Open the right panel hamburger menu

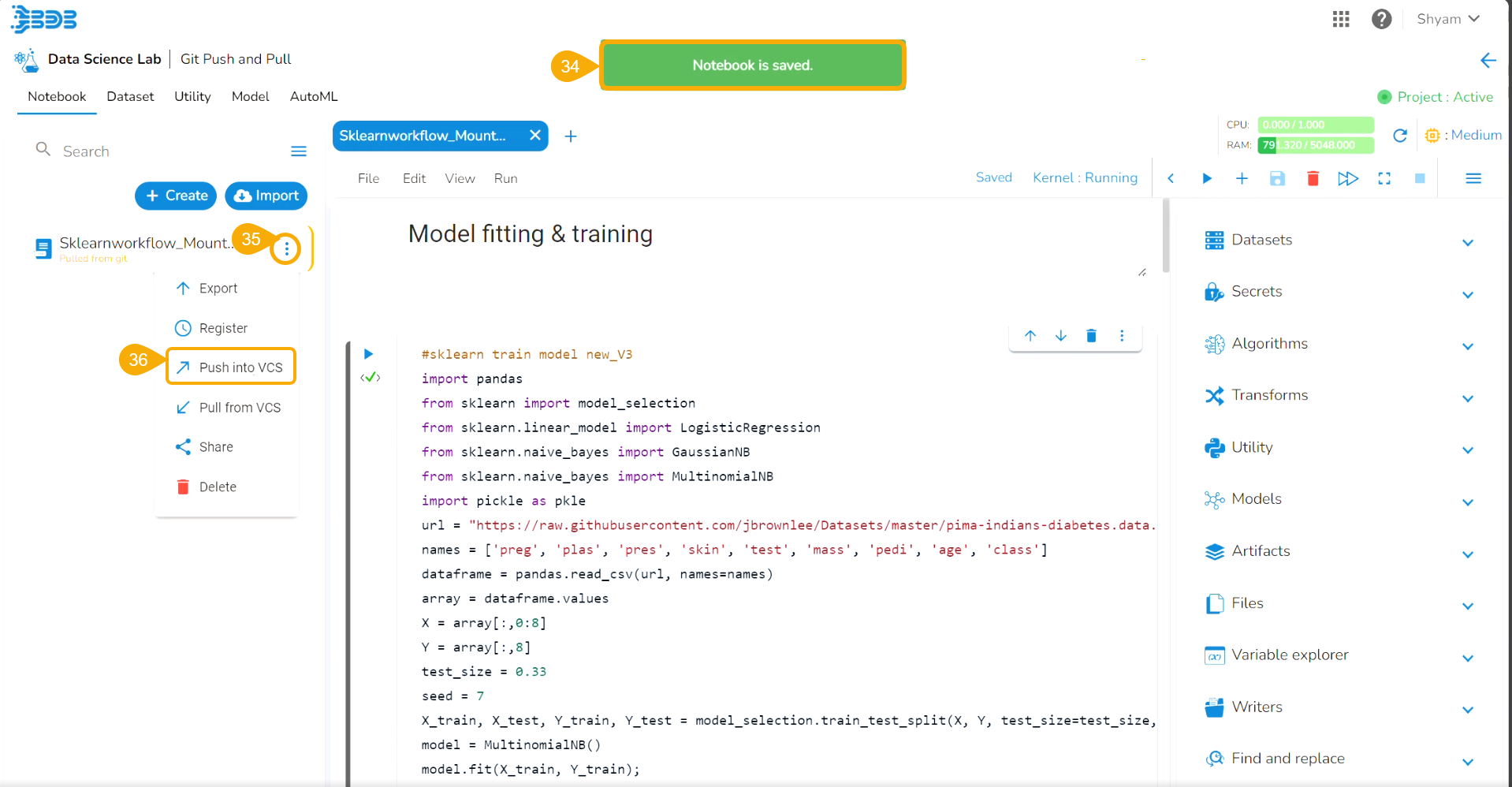click(x=1473, y=178)
